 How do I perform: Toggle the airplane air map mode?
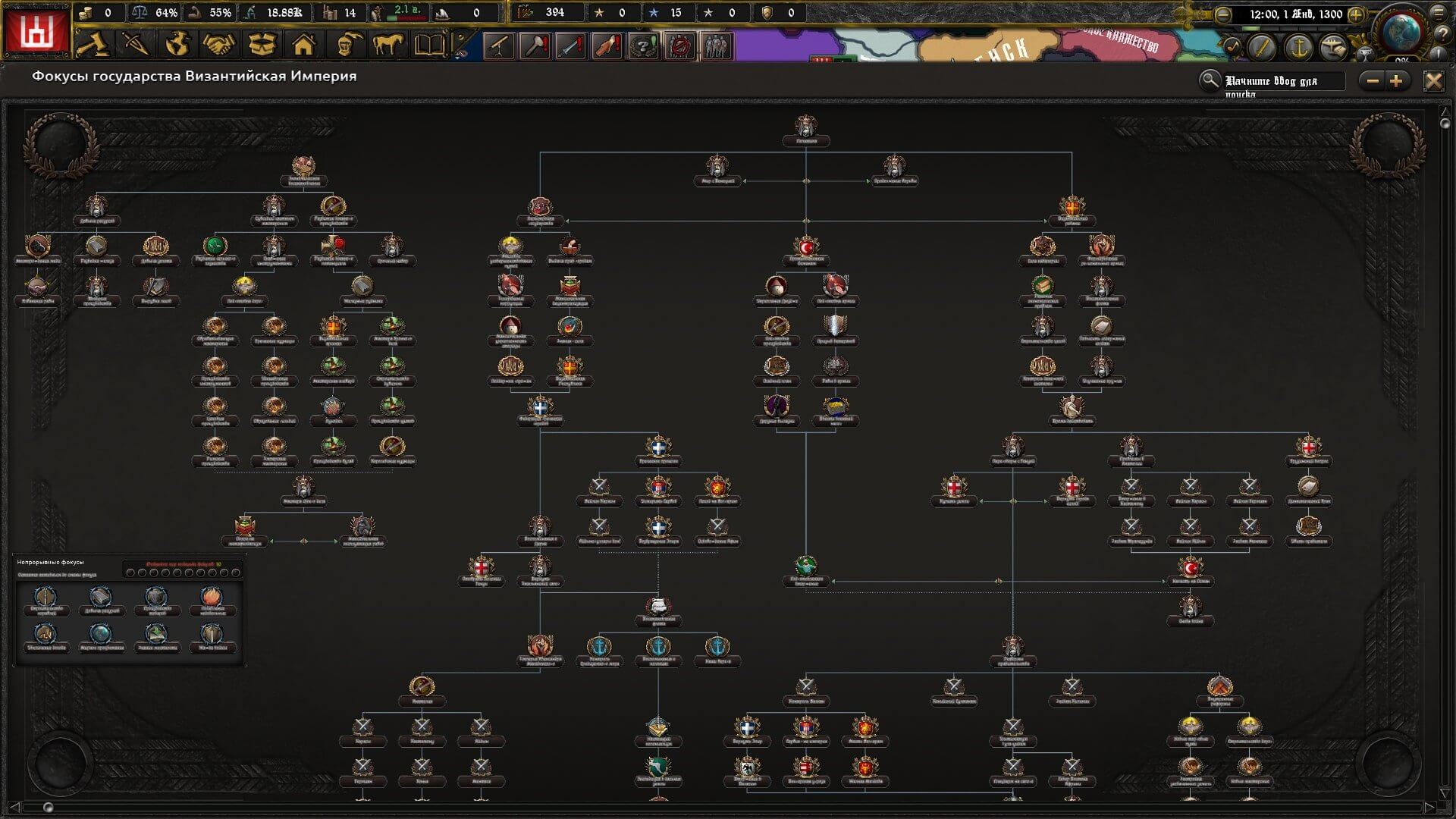pyautogui.click(x=1335, y=48)
